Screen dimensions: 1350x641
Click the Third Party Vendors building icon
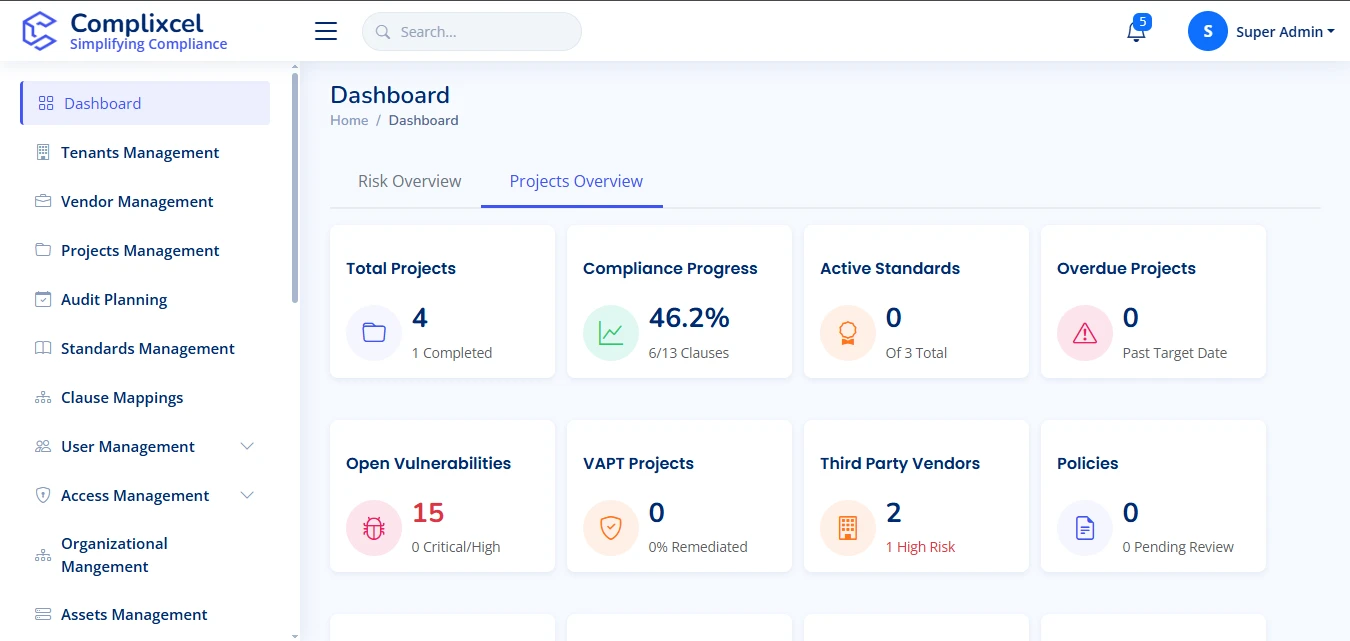click(848, 528)
